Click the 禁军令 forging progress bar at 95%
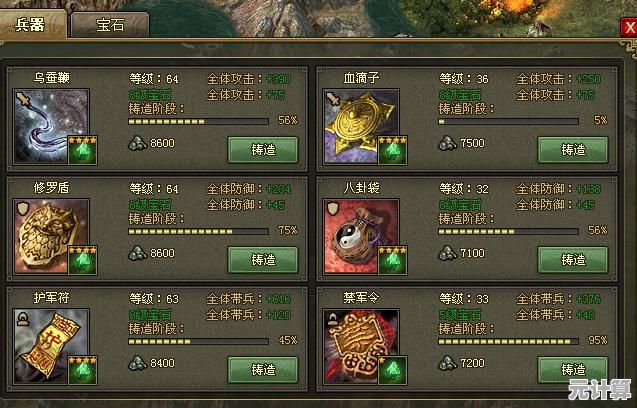 click(508, 341)
